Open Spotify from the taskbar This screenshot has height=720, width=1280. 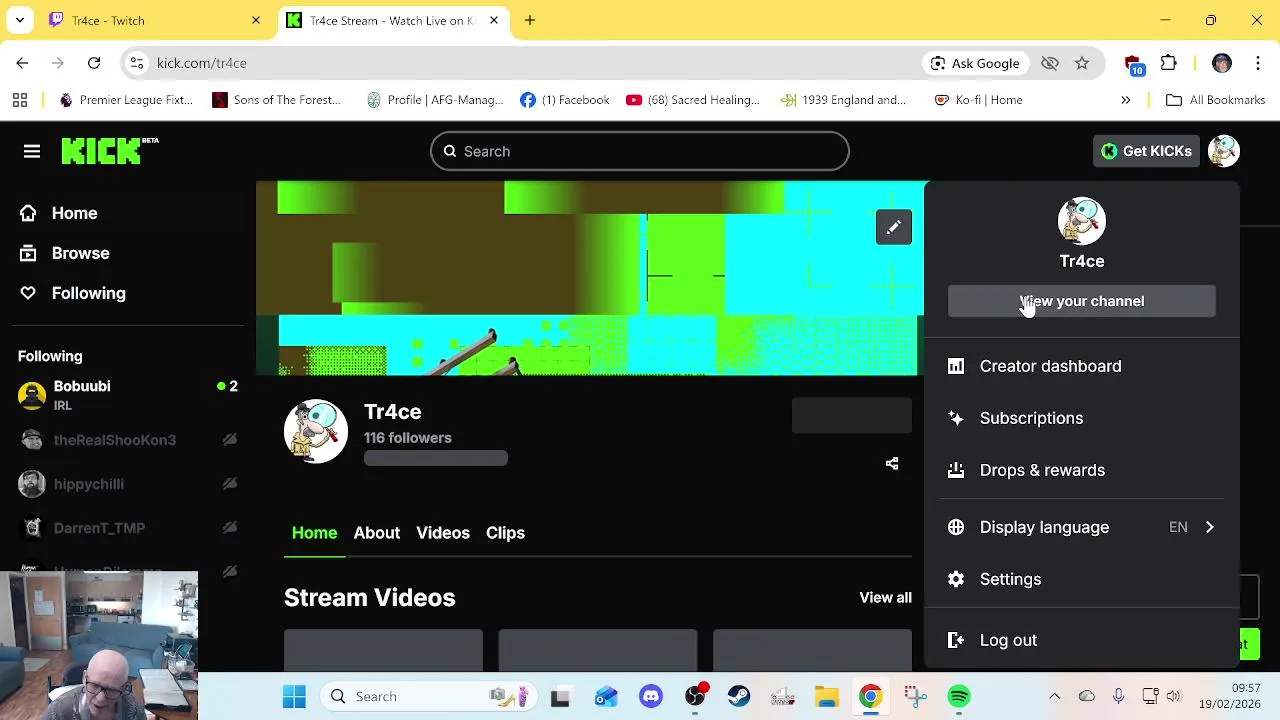959,696
